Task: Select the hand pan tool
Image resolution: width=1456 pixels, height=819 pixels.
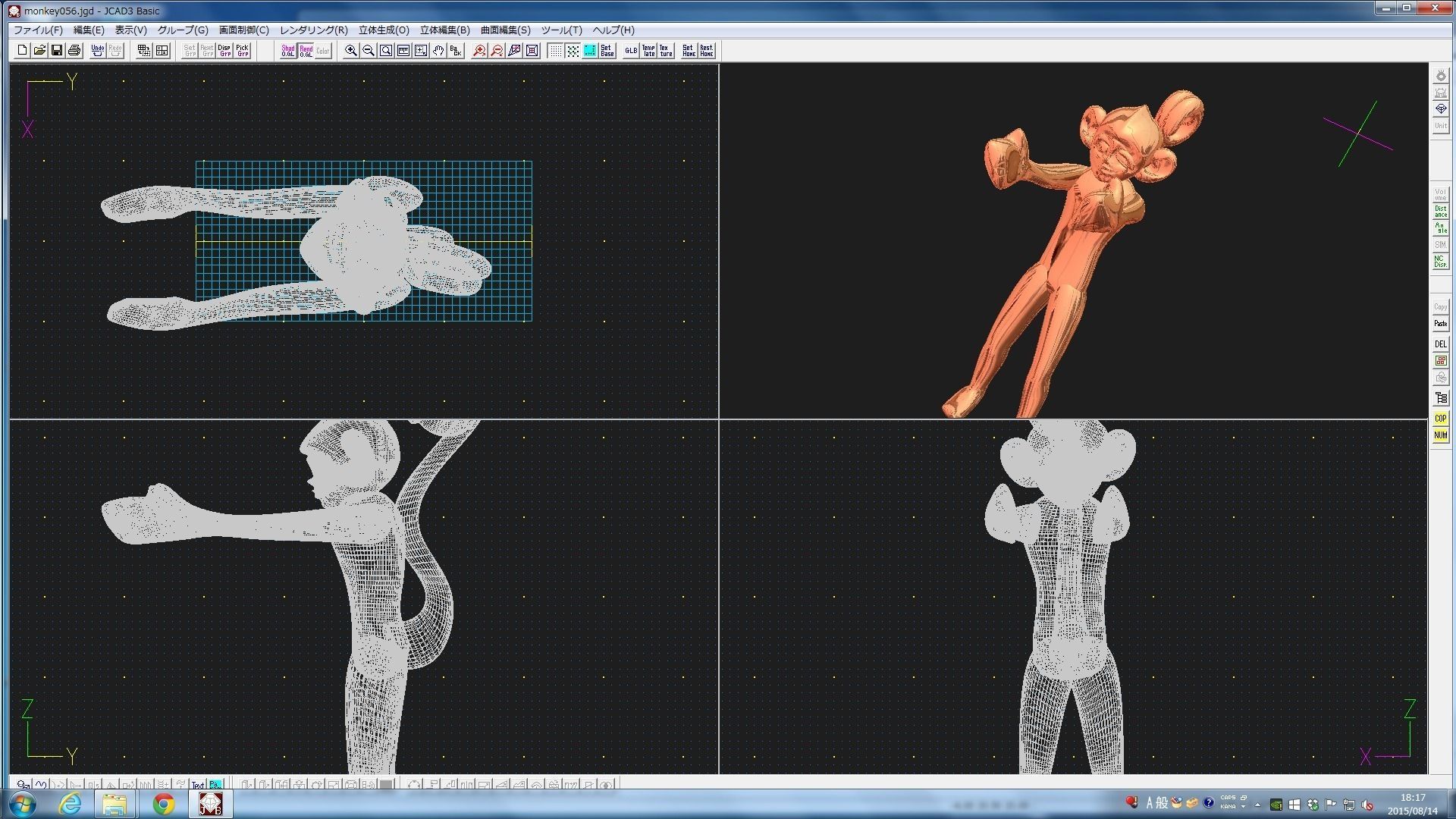Action: pyautogui.click(x=438, y=51)
